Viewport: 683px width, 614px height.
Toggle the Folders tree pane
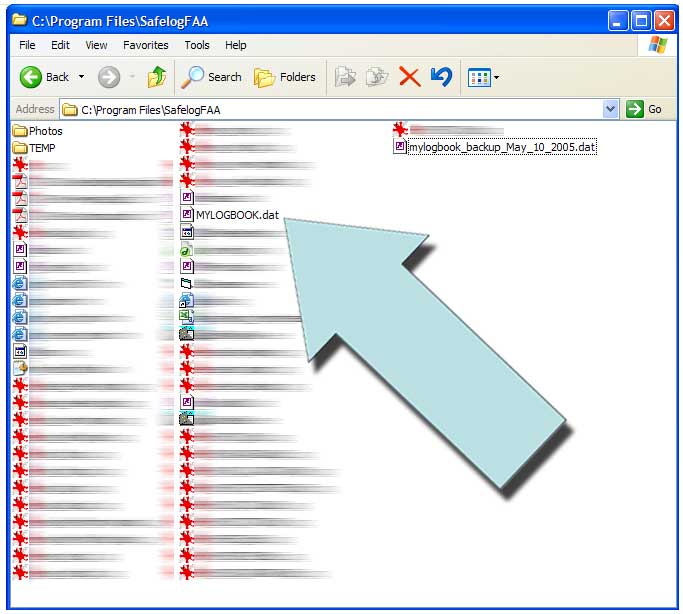tap(285, 77)
